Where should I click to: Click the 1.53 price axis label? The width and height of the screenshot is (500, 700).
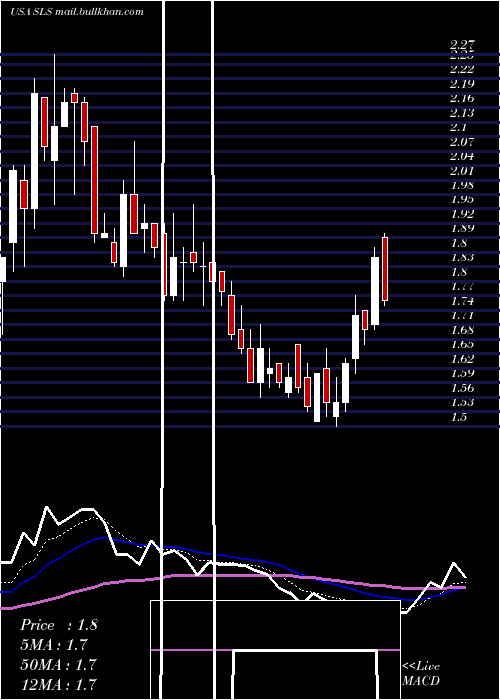(x=462, y=402)
